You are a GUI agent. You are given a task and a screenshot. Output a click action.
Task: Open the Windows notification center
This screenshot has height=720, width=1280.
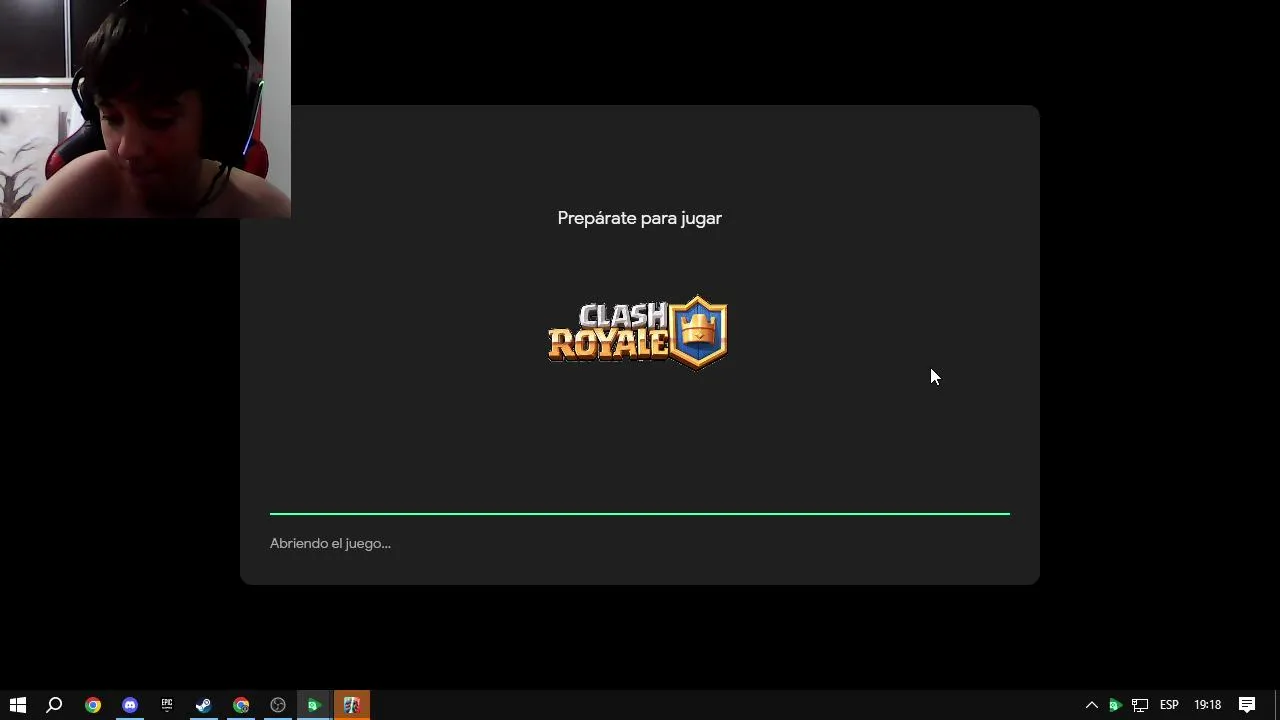1247,705
